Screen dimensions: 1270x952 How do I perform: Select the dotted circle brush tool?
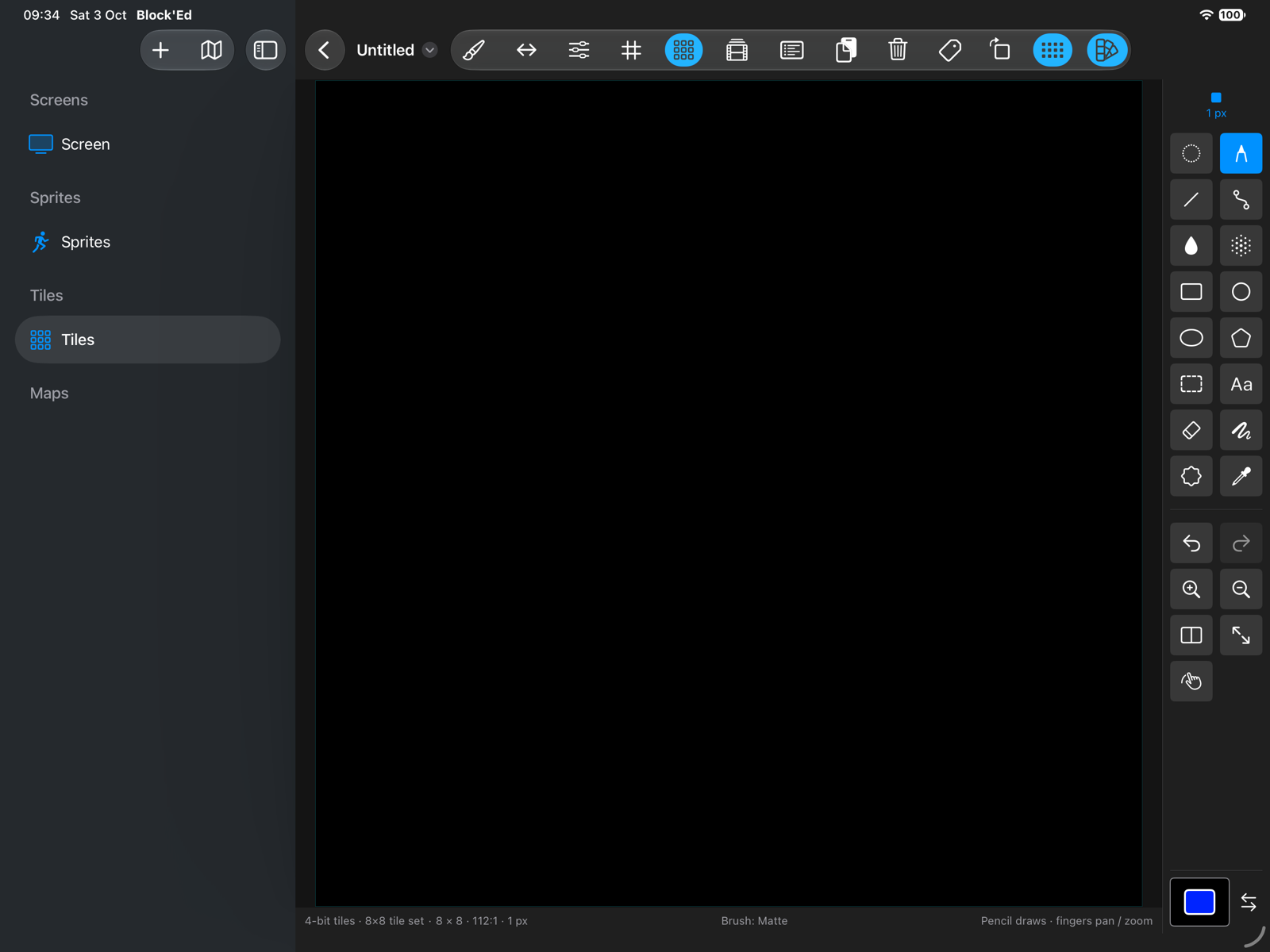point(1191,153)
